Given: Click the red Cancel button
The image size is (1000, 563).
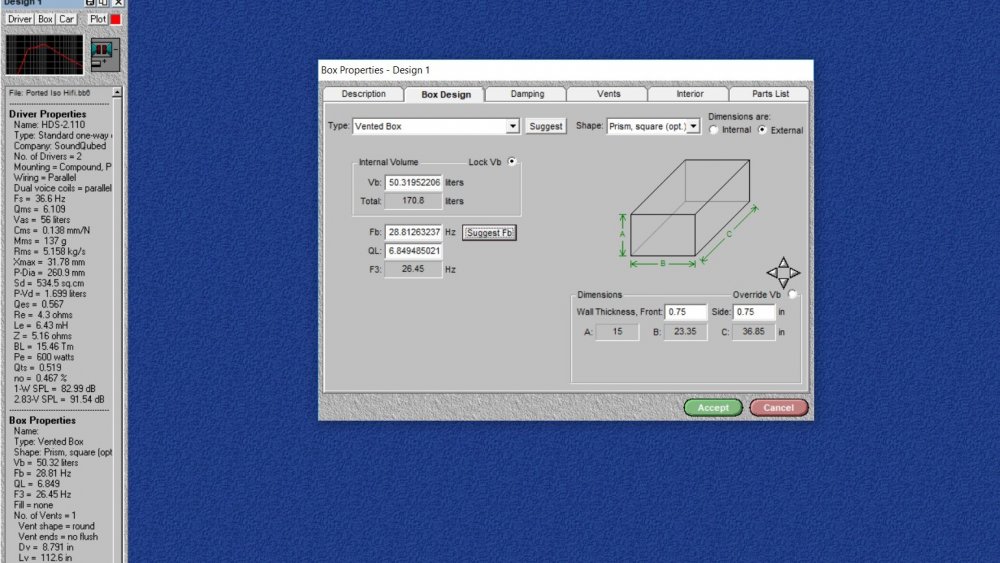Looking at the screenshot, I should pos(779,407).
